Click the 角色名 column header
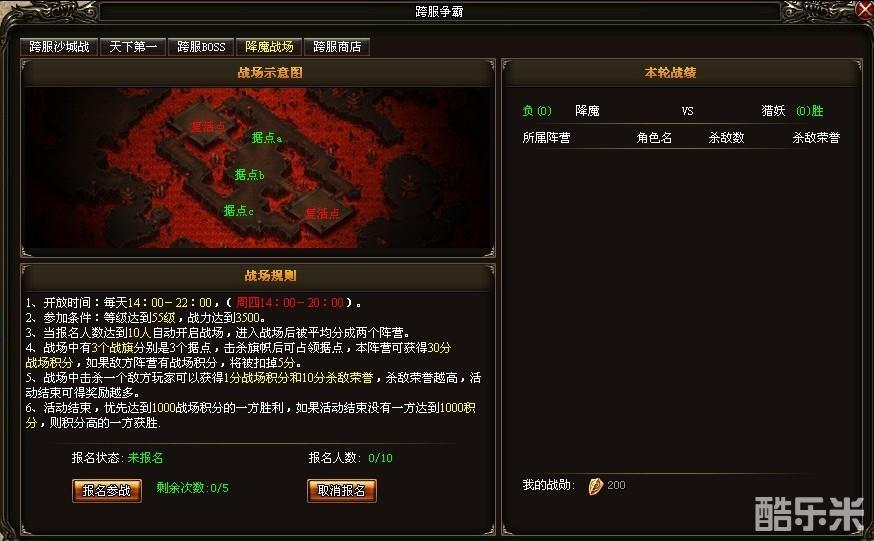This screenshot has height=541, width=874. 654,138
